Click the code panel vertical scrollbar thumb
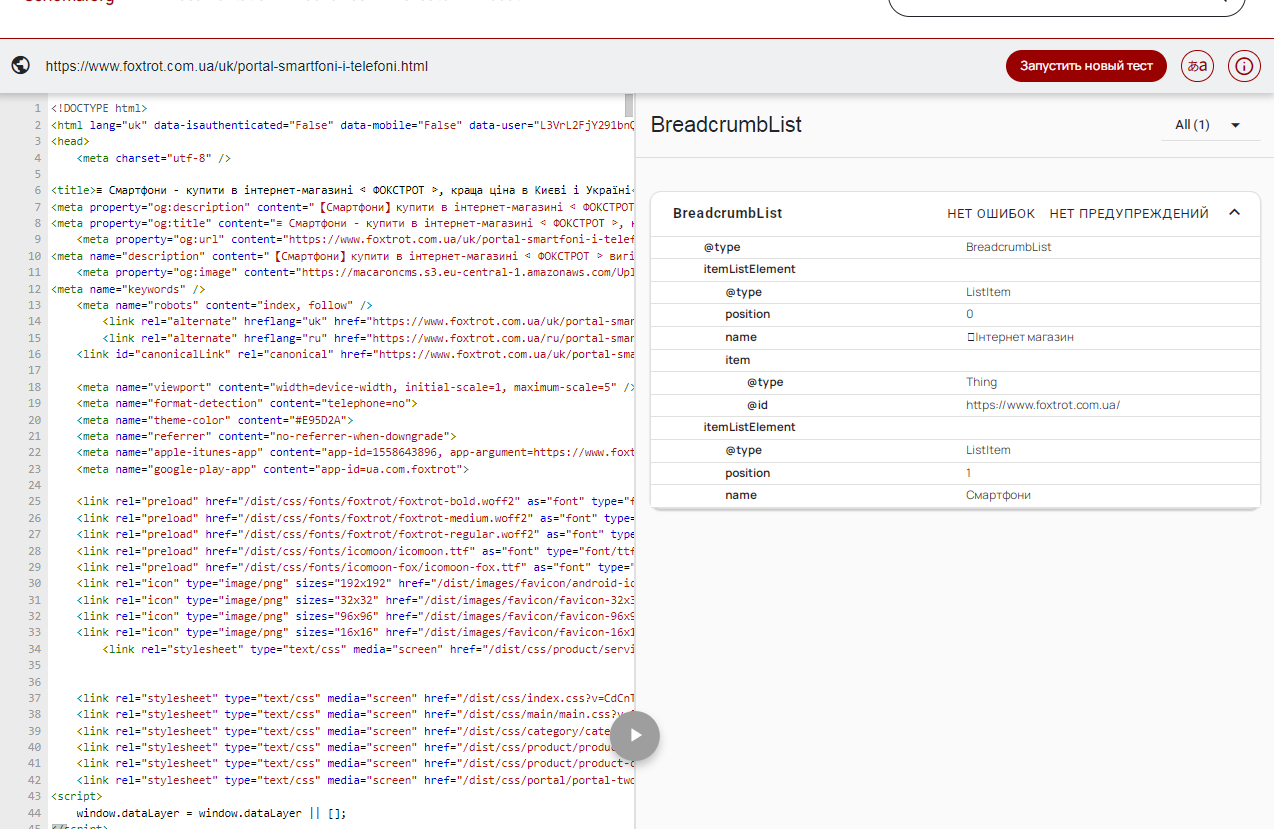The width and height of the screenshot is (1274, 829). 629,104
